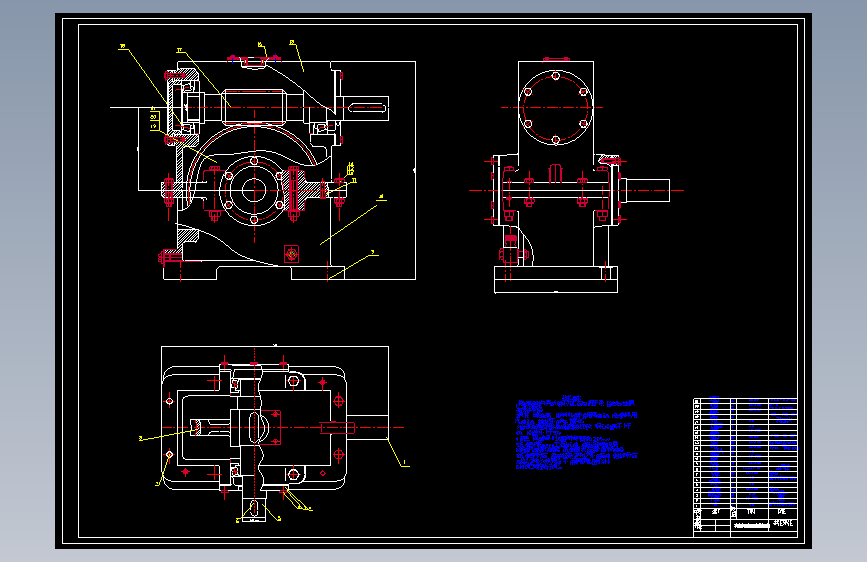867x562 pixels.
Task: Pick the six-bolt circular cover in the side view
Action: [556, 108]
